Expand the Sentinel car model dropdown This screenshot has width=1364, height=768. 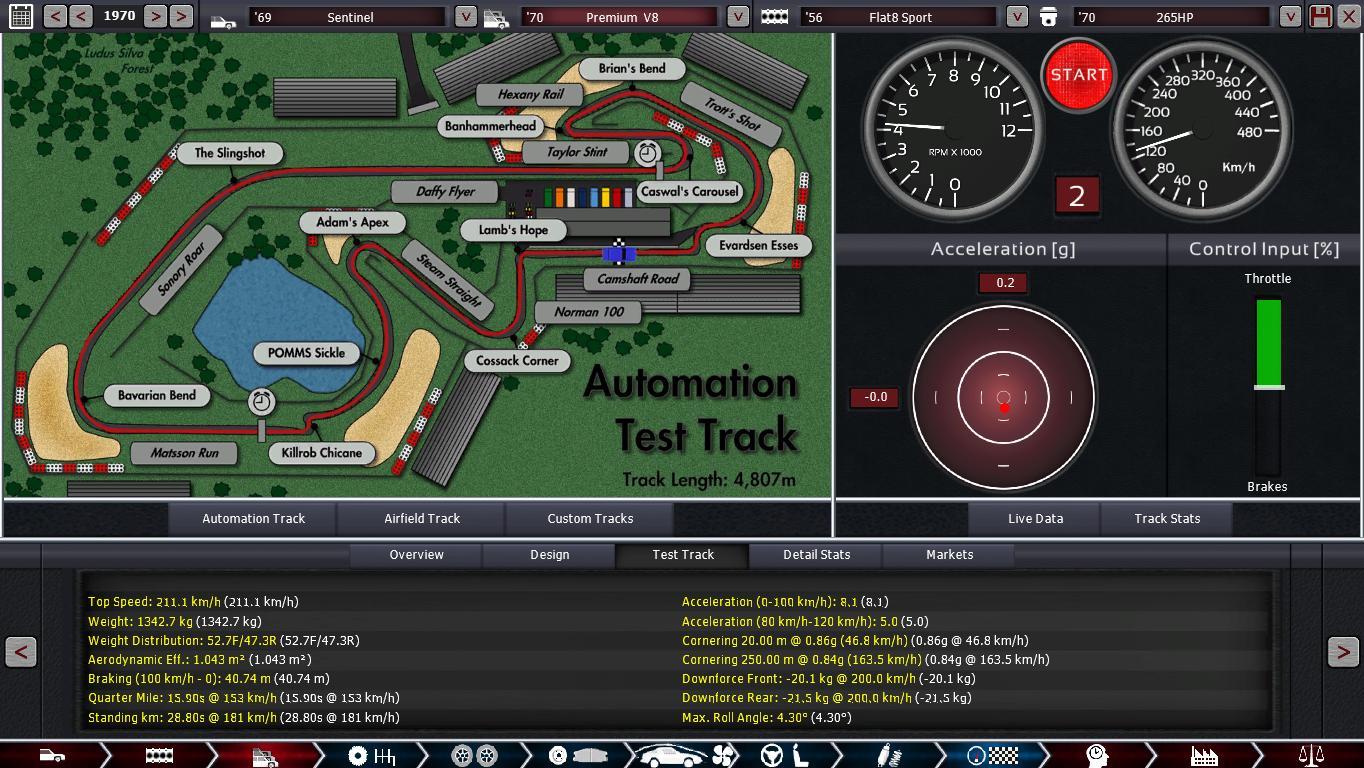[x=465, y=17]
